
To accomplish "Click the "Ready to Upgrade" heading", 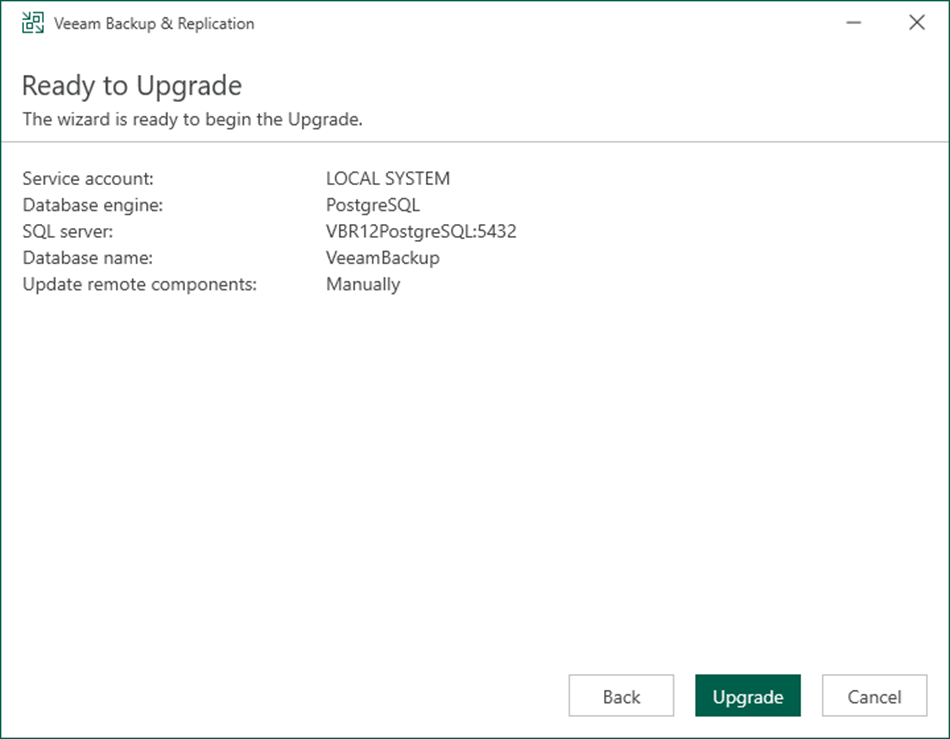I will tap(132, 85).
